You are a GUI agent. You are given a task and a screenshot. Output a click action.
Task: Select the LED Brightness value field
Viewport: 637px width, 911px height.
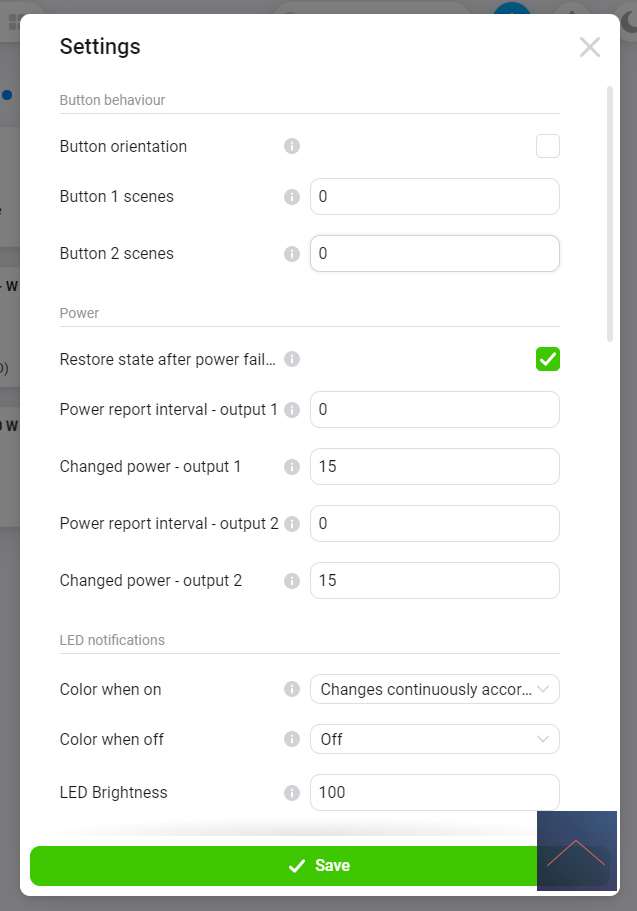pyautogui.click(x=434, y=793)
